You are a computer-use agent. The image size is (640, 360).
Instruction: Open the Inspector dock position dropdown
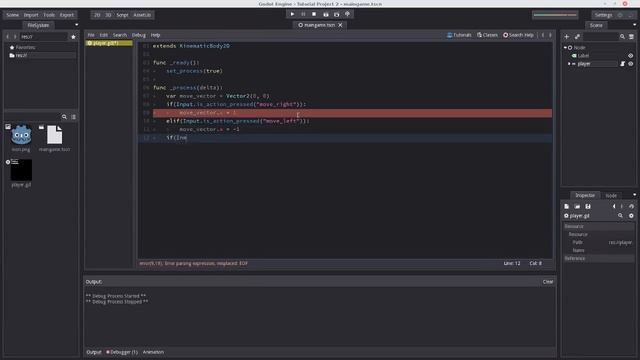tap(634, 195)
